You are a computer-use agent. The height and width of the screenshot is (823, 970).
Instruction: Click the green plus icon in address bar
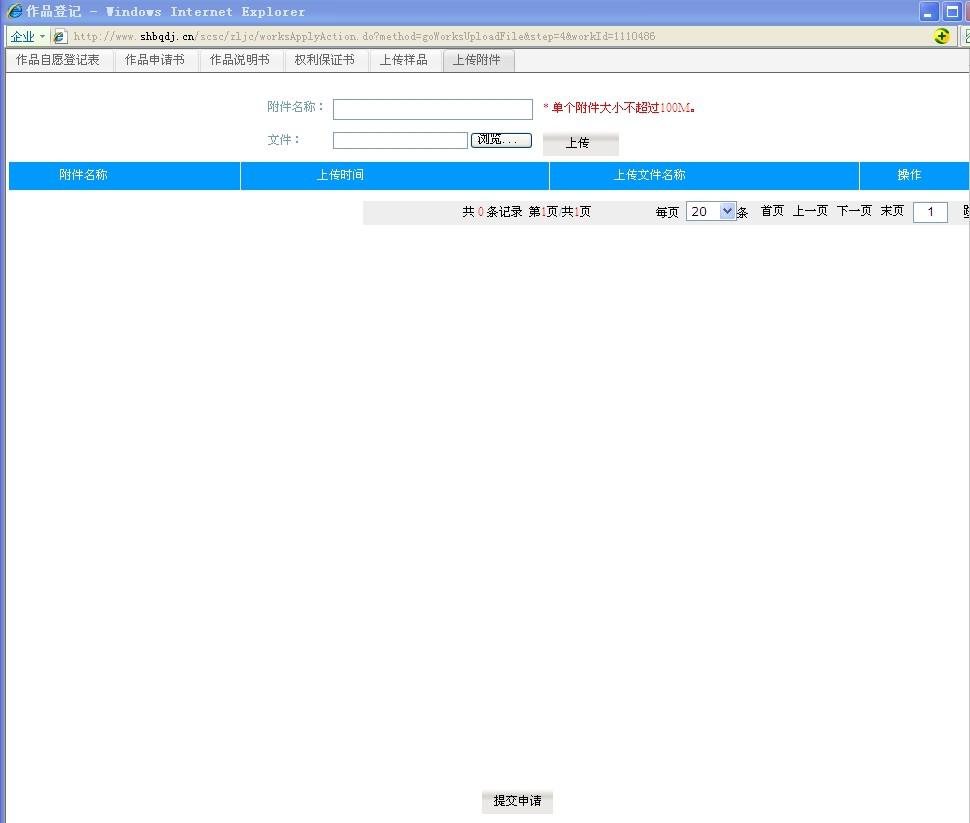[942, 36]
